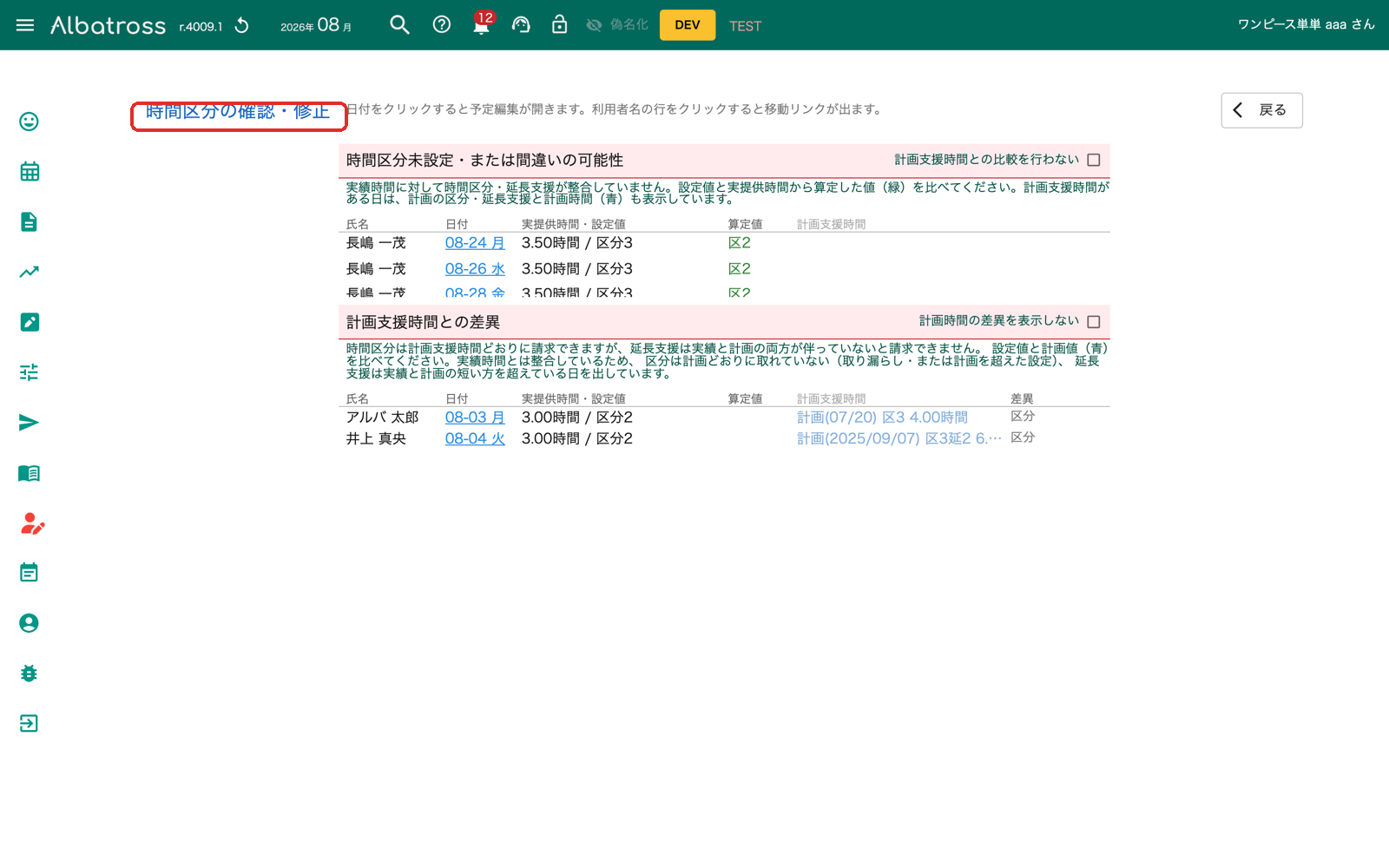Image resolution: width=1389 pixels, height=868 pixels.
Task: Toggle the 偽名化 visibility option
Action: pyautogui.click(x=617, y=24)
